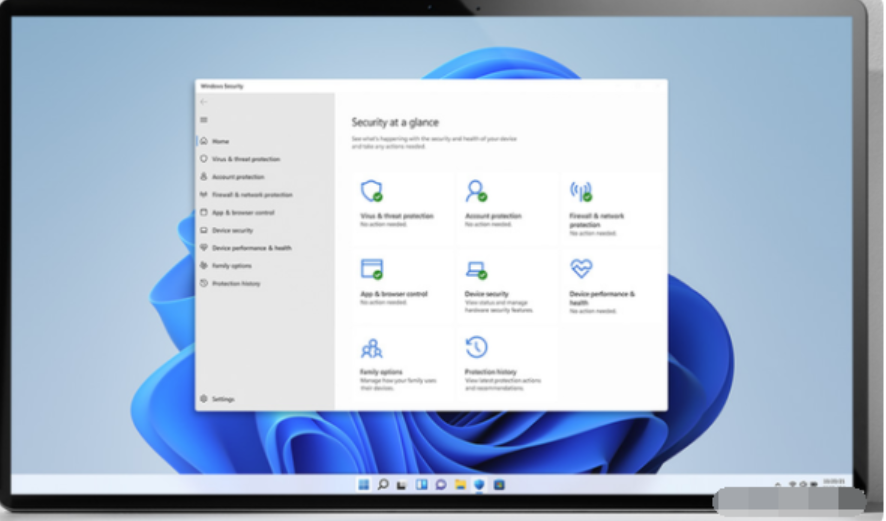Select Account protection in the sidebar
Image resolution: width=886 pixels, height=521 pixels.
(x=237, y=177)
